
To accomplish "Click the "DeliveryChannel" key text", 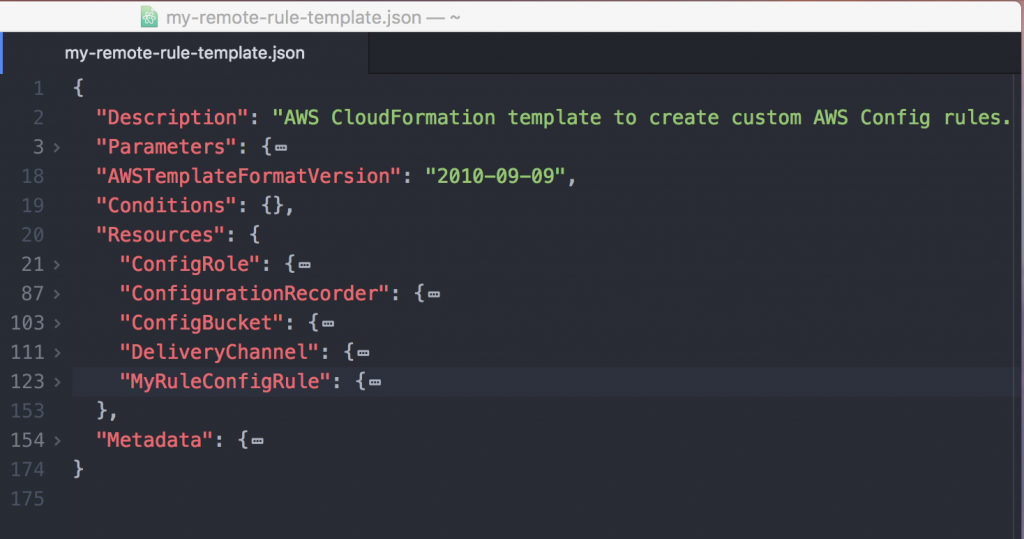I will [x=219, y=352].
